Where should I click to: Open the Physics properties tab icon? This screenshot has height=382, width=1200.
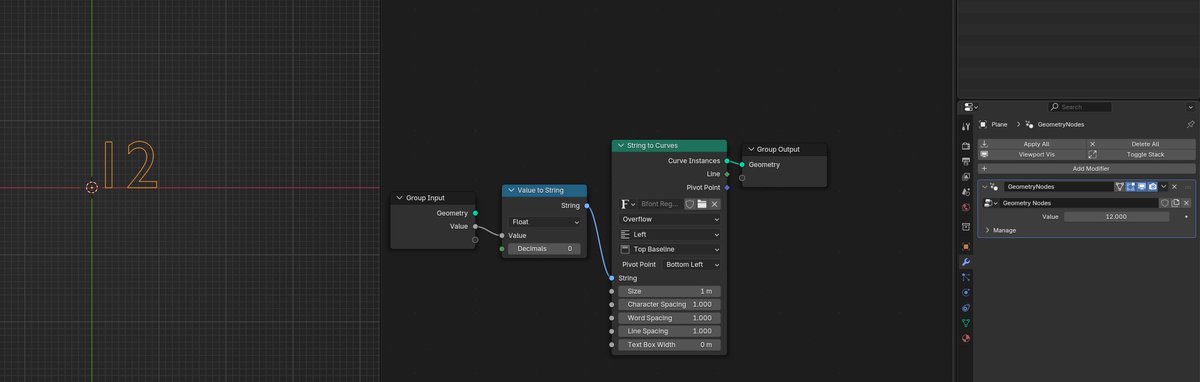966,292
